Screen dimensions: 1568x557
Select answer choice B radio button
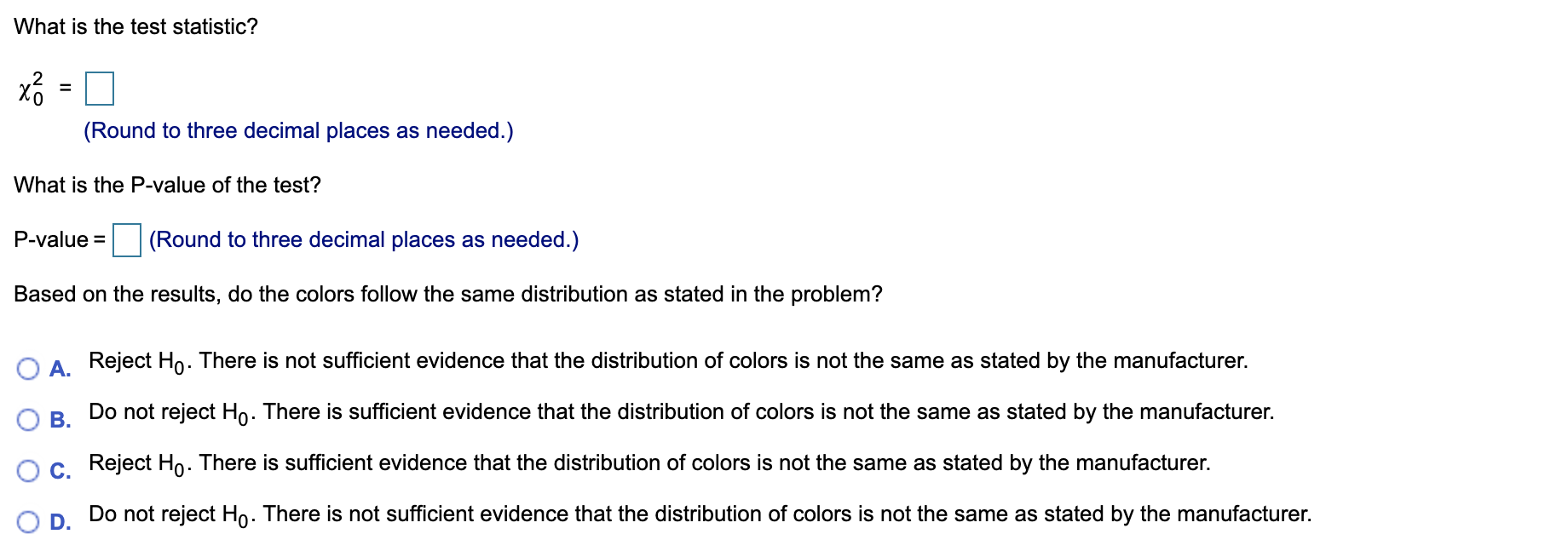tap(29, 419)
